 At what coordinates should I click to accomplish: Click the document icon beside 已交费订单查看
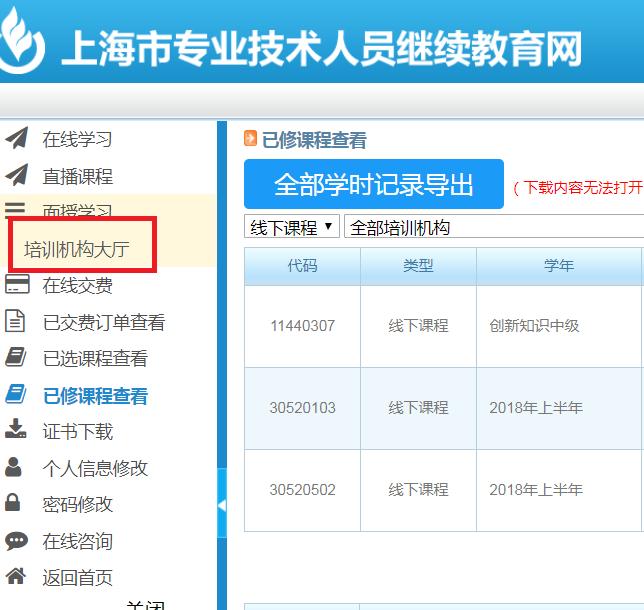(15, 321)
